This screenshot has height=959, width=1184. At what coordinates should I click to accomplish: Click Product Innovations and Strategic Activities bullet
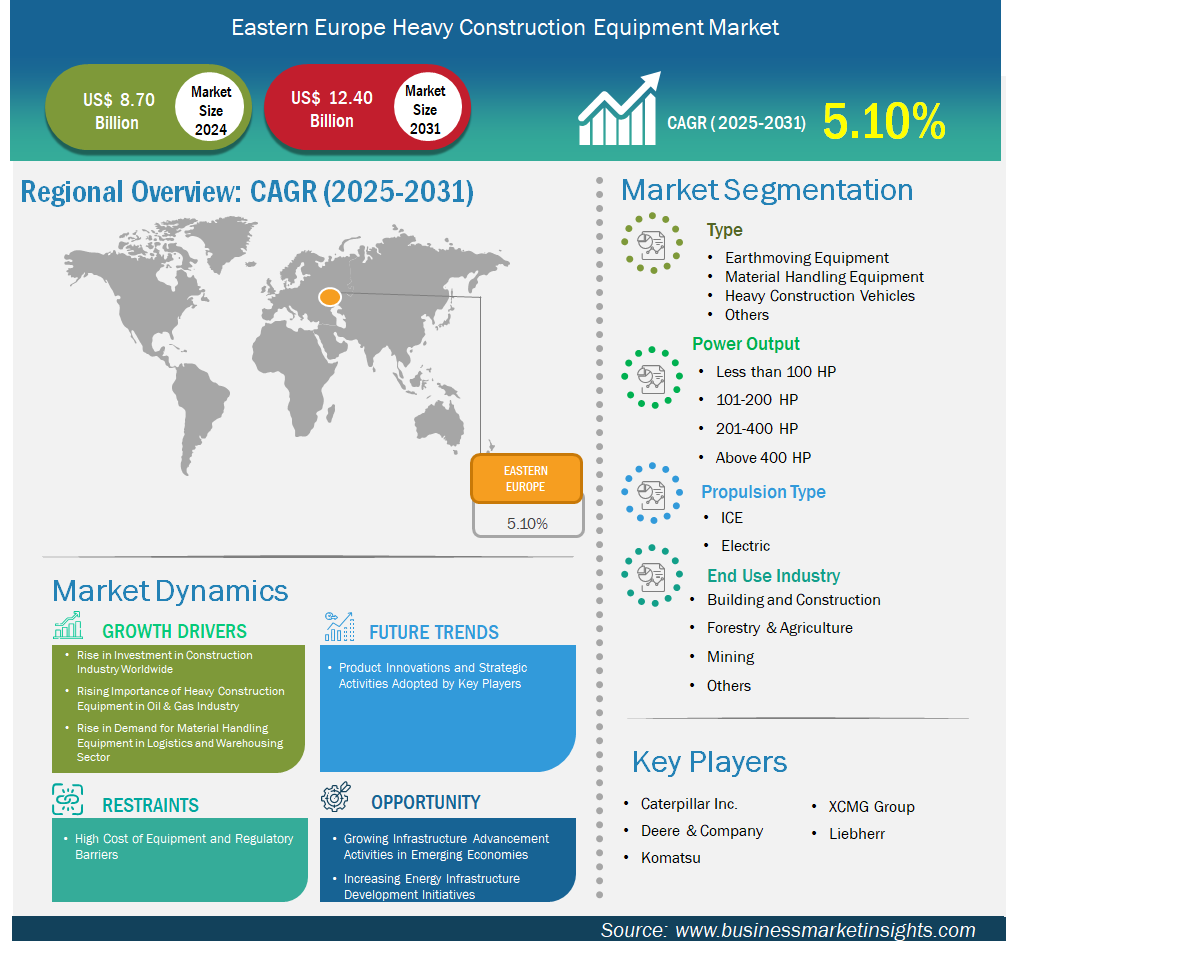pyautogui.click(x=433, y=676)
